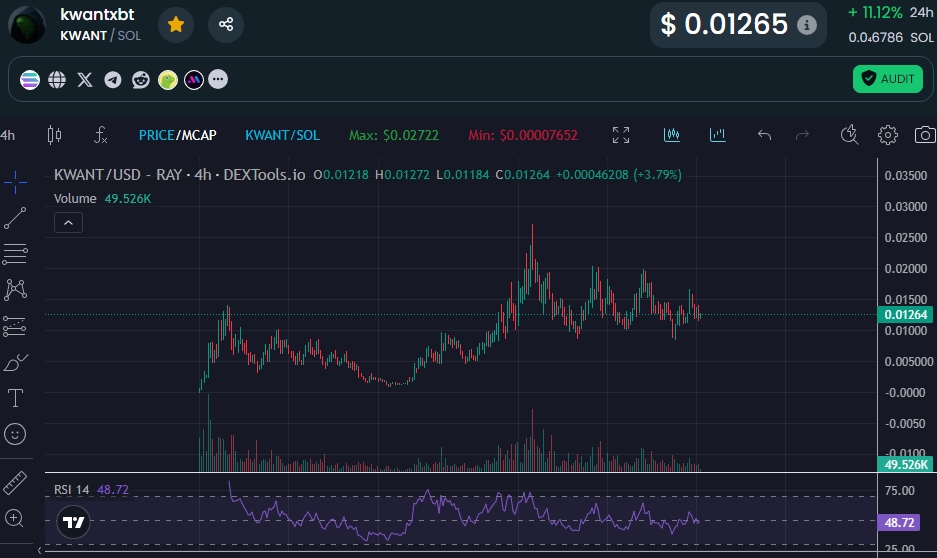Viewport: 937px width, 558px height.
Task: Toggle the first chart layout icon
Action: pos(672,135)
